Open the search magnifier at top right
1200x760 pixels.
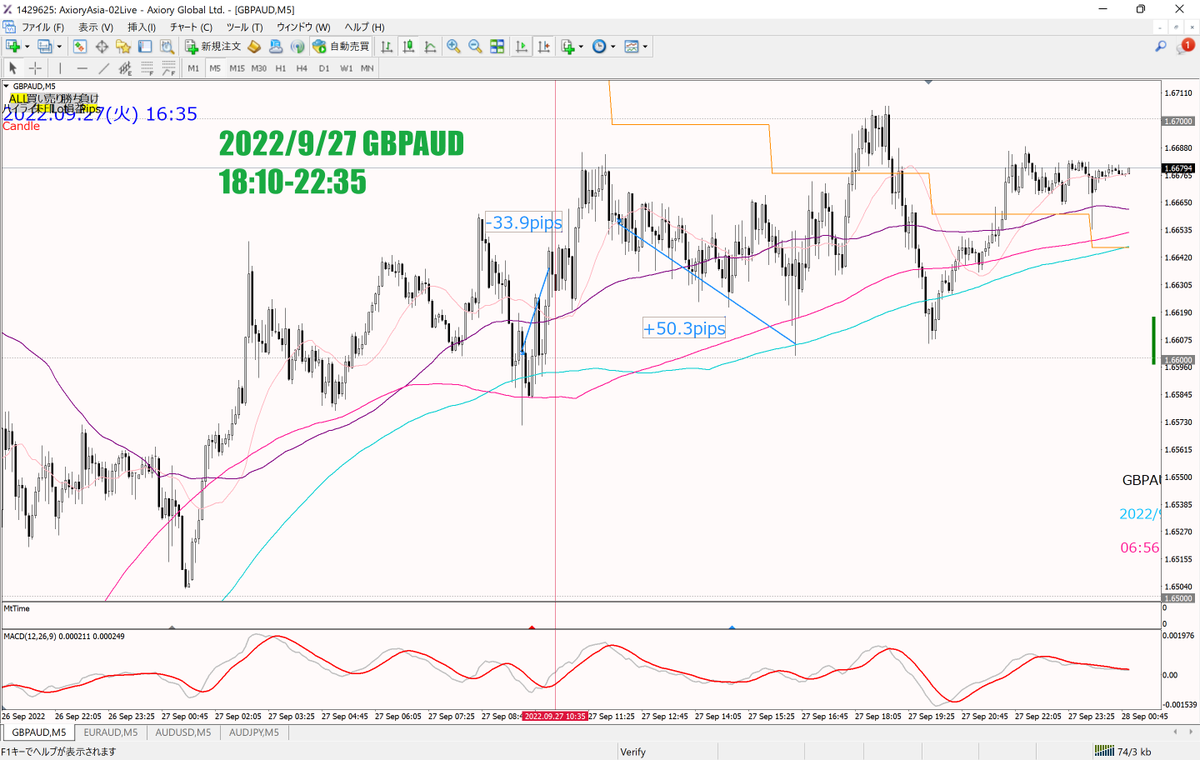tap(1161, 46)
